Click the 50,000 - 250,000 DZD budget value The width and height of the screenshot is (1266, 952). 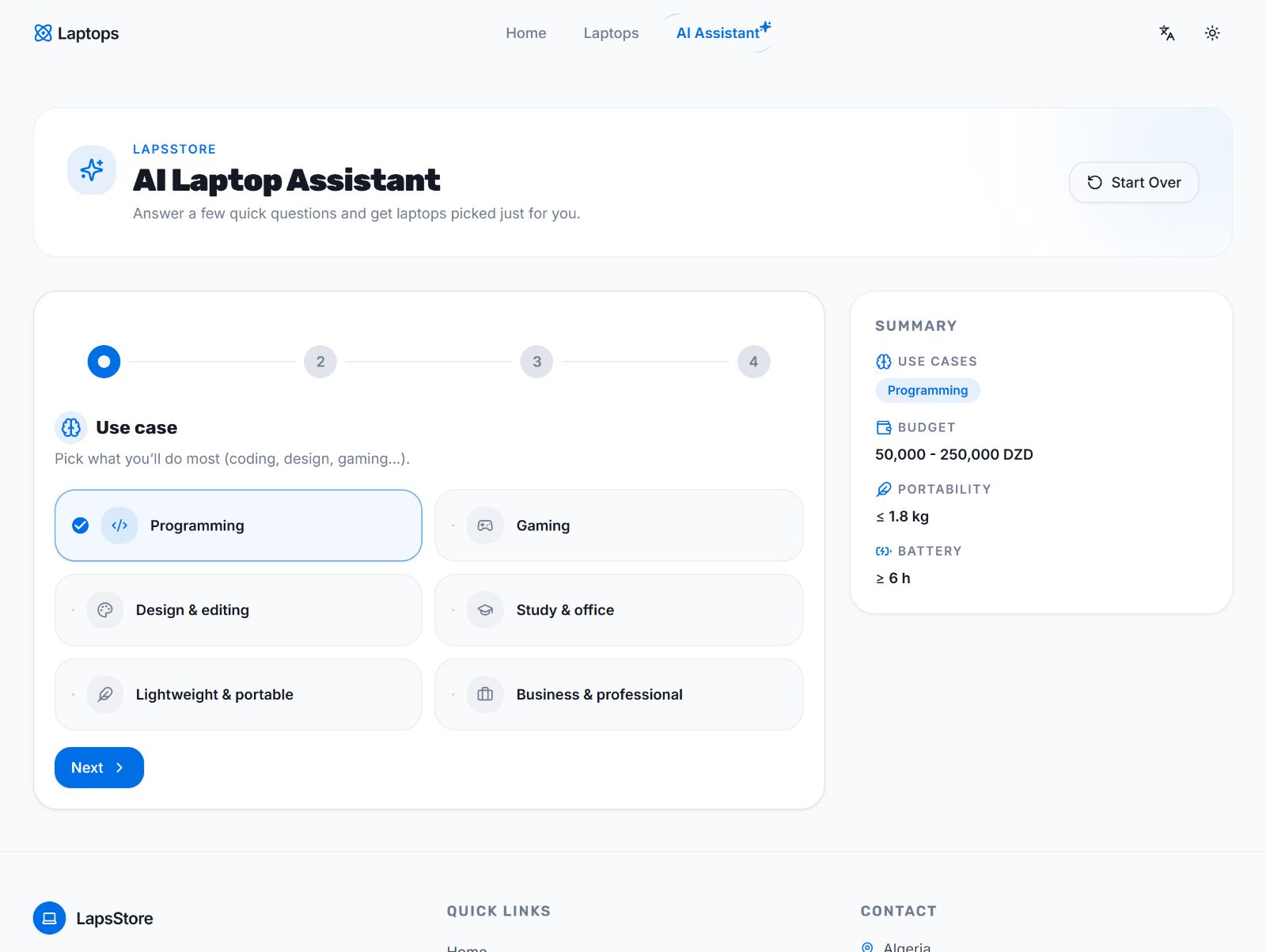pyautogui.click(x=954, y=454)
